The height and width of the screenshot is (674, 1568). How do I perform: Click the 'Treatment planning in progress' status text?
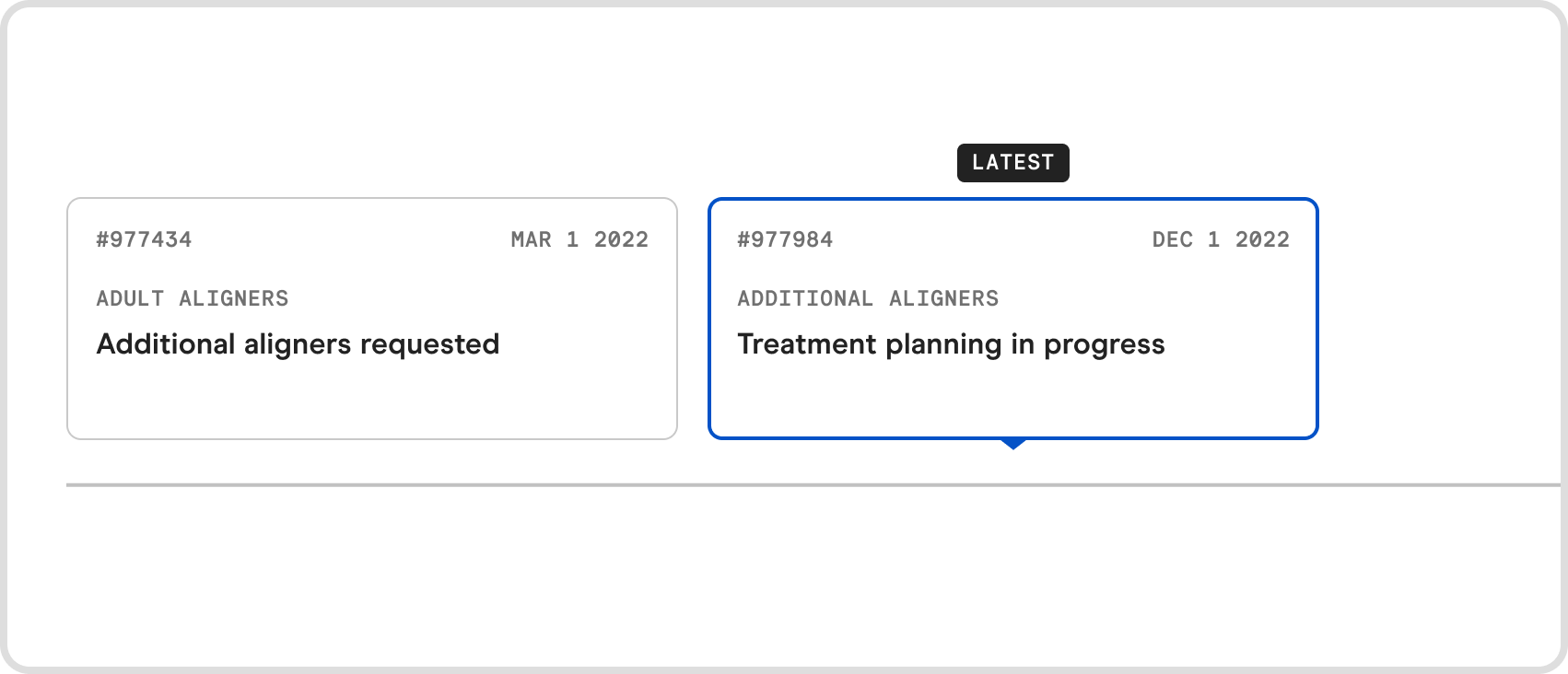(x=951, y=344)
